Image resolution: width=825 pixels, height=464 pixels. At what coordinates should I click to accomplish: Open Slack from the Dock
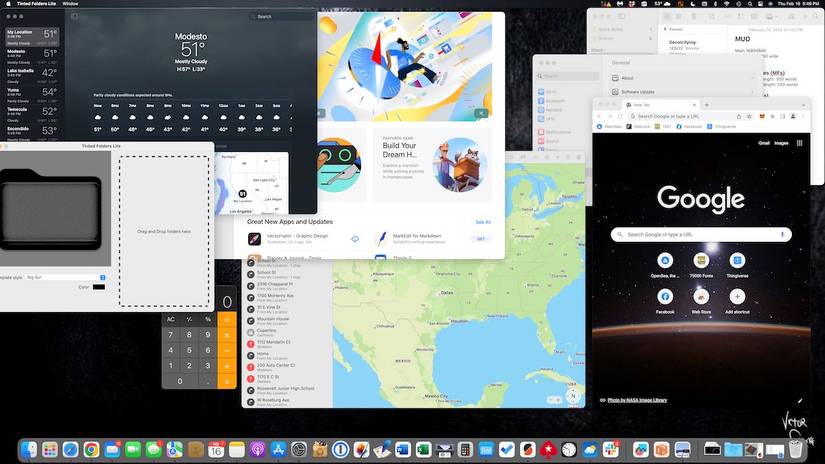pos(610,450)
